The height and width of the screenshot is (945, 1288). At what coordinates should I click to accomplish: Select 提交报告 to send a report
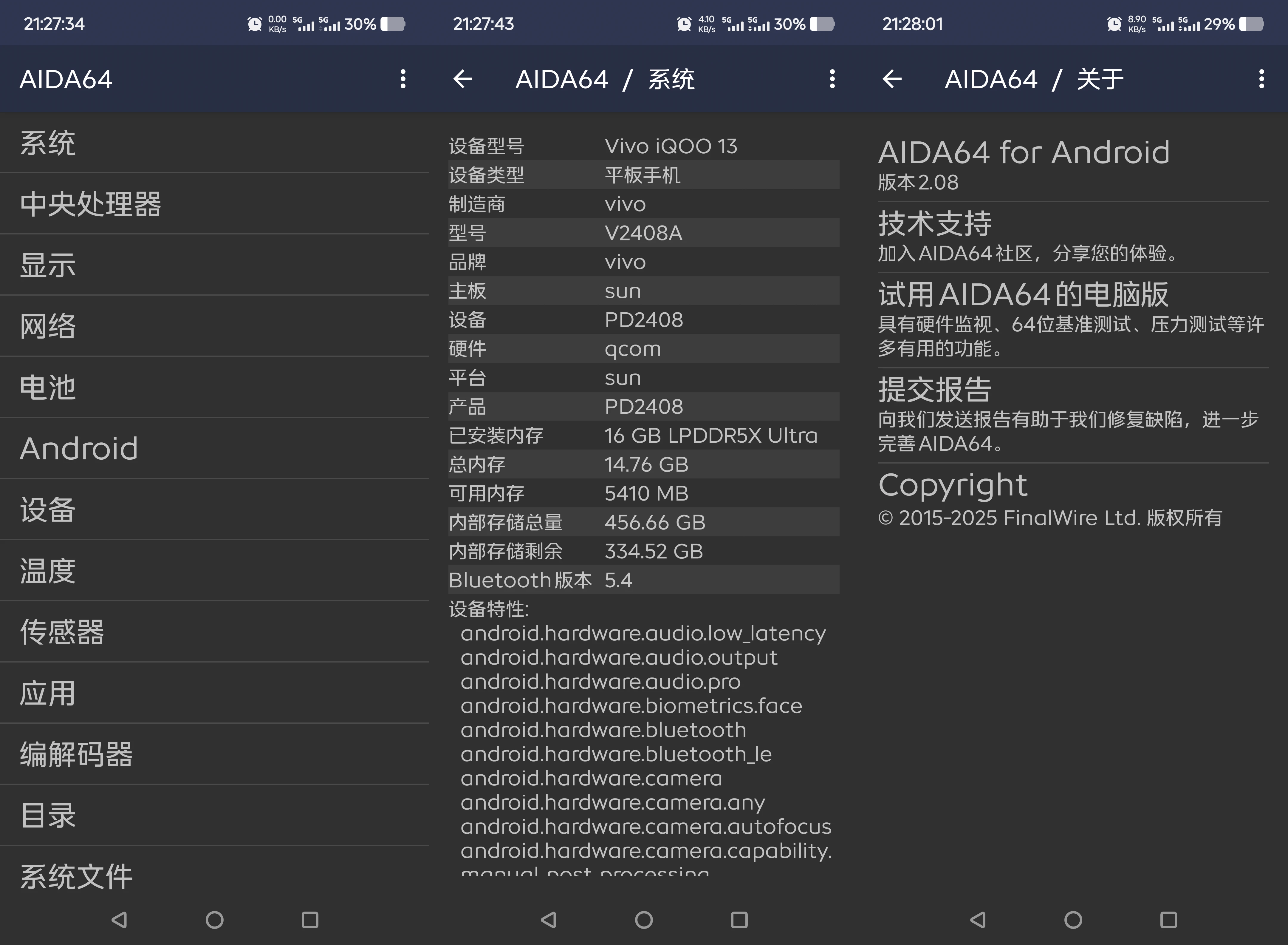(x=1073, y=415)
